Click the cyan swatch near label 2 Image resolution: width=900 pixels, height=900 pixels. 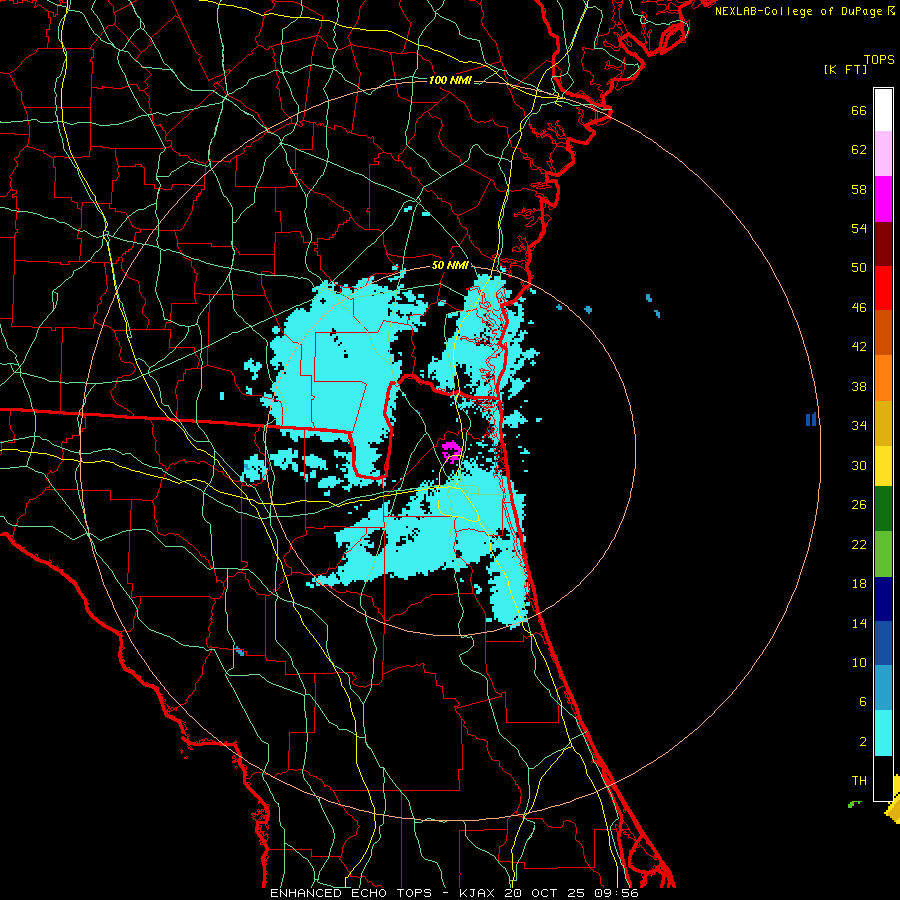[883, 733]
